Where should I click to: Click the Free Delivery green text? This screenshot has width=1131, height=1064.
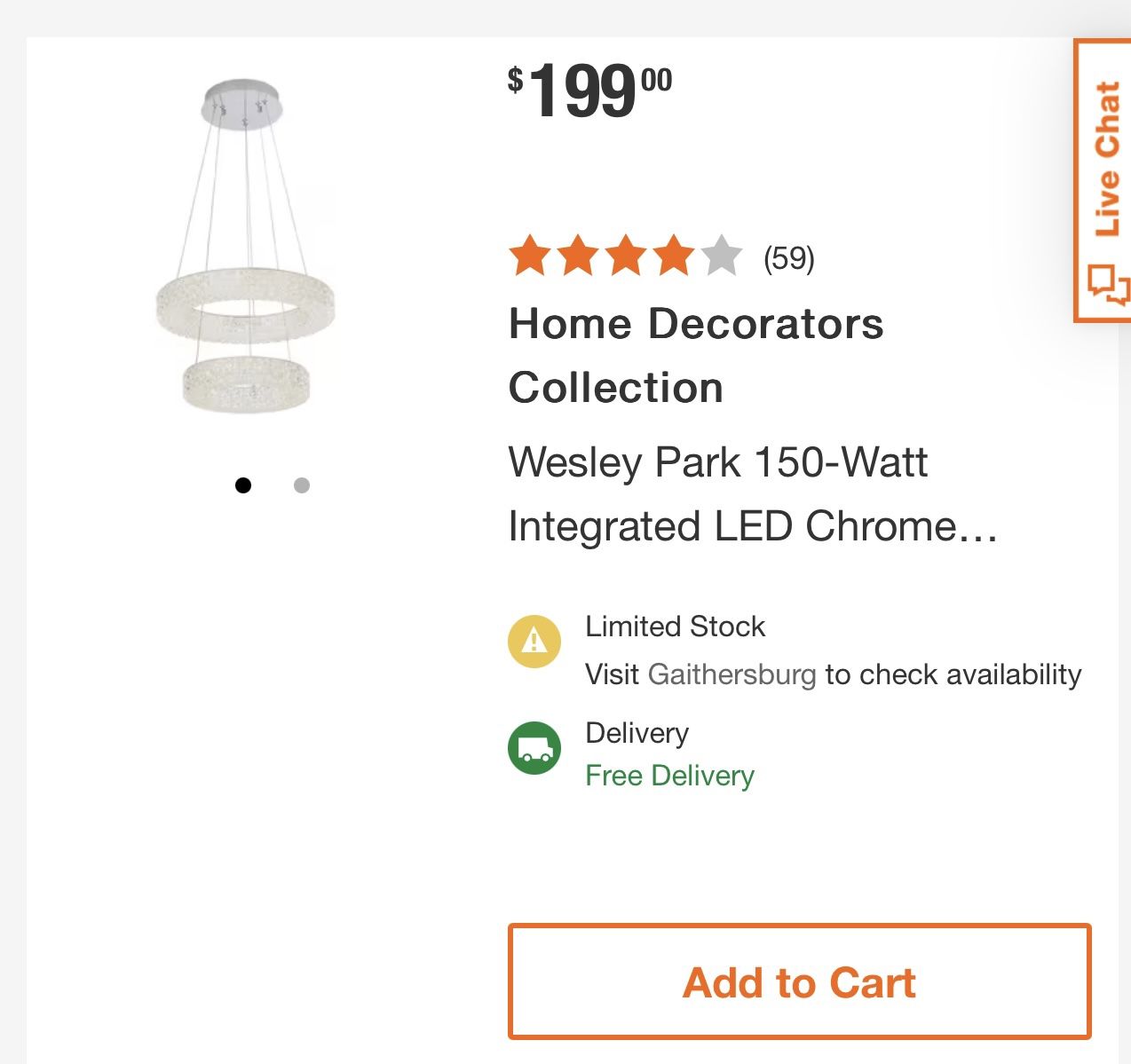pos(669,776)
